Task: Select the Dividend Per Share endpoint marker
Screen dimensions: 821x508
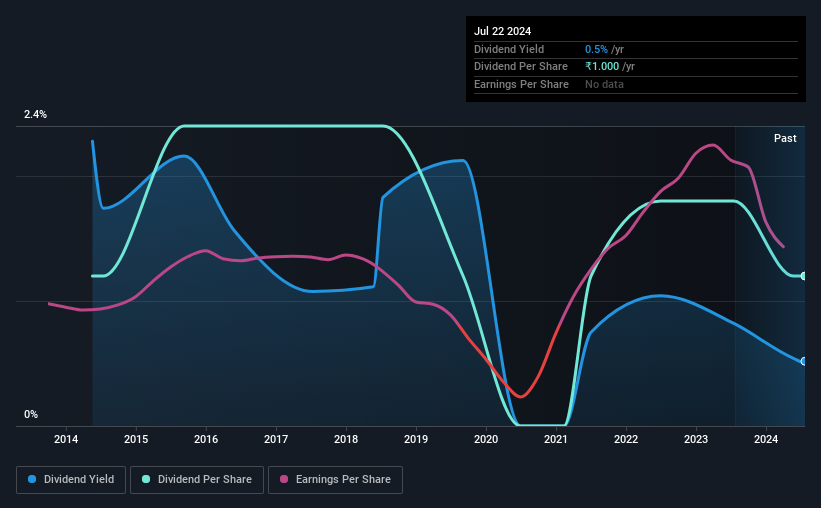Action: click(x=804, y=276)
